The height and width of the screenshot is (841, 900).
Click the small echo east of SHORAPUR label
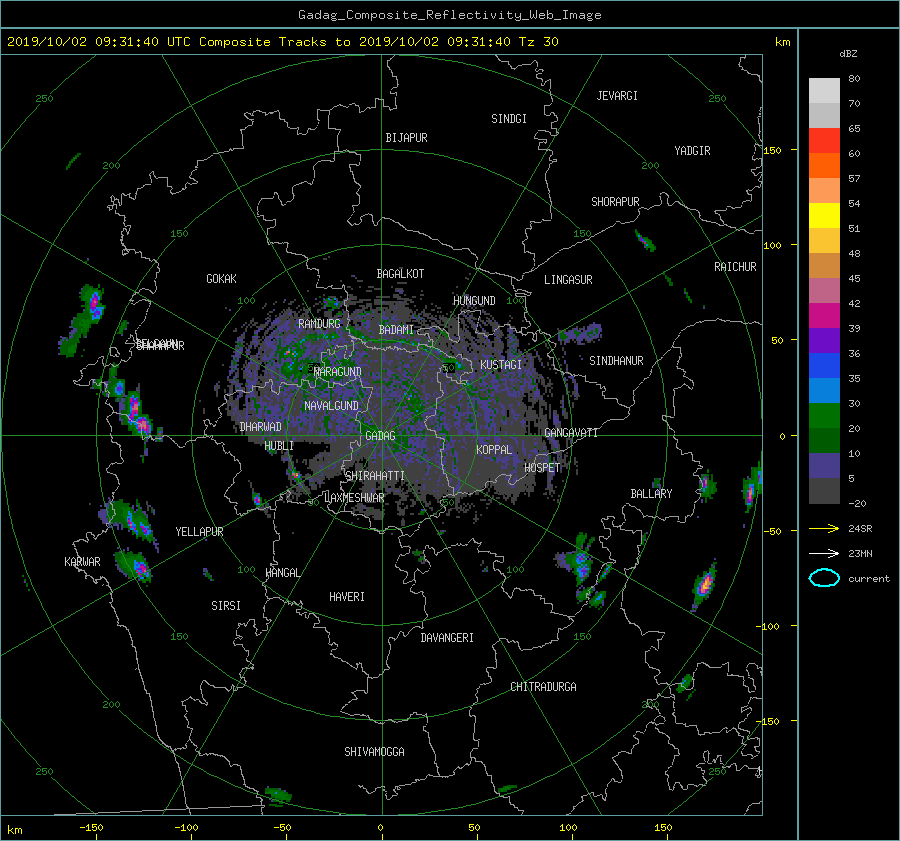coord(645,241)
